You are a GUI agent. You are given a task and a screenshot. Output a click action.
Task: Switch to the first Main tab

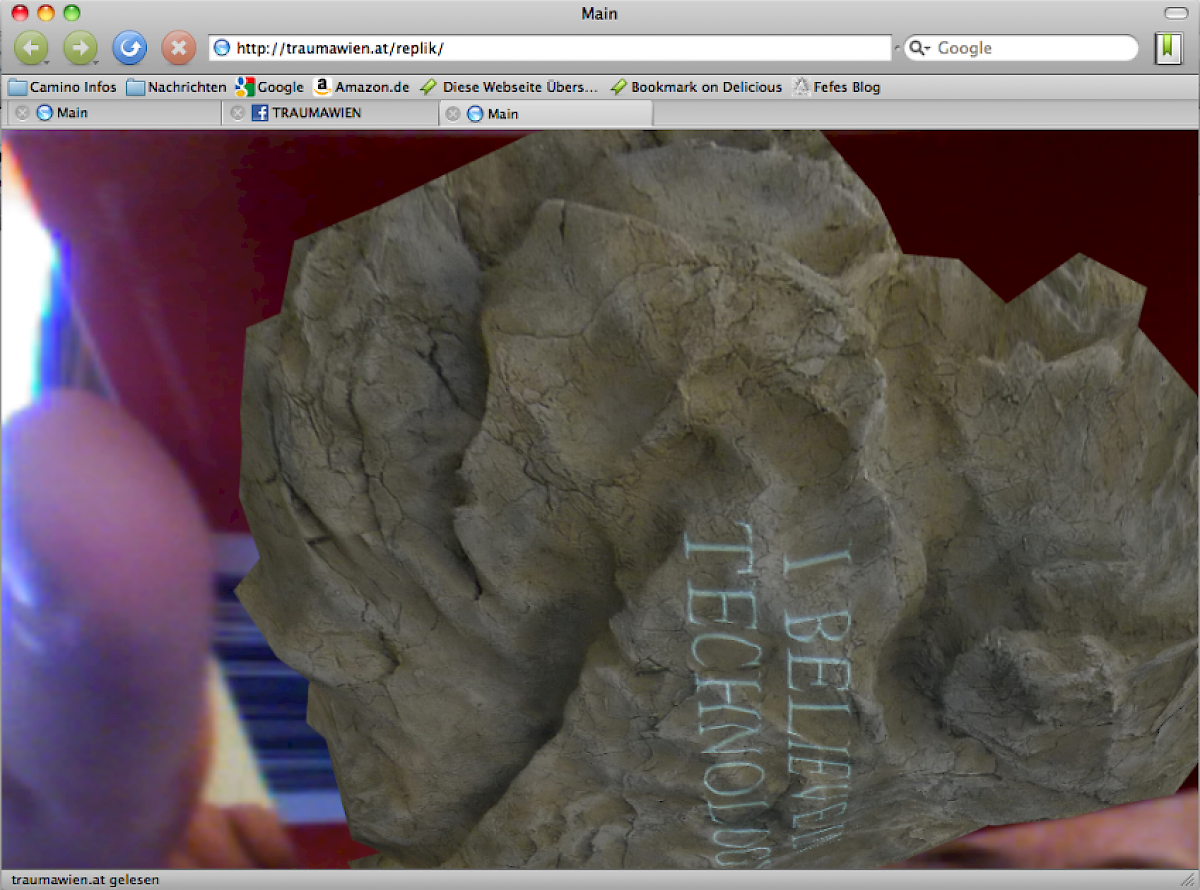tap(72, 113)
